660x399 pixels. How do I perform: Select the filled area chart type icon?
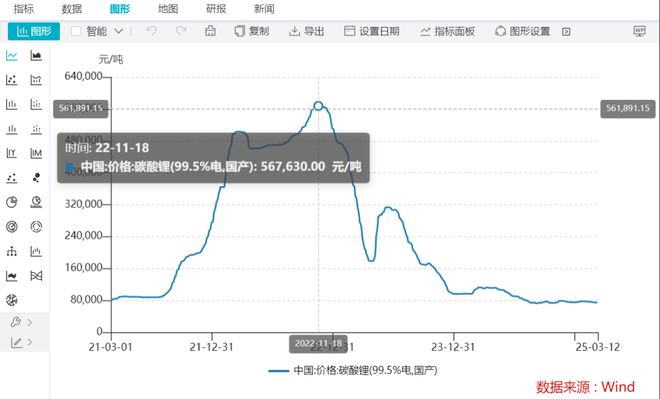[36, 56]
